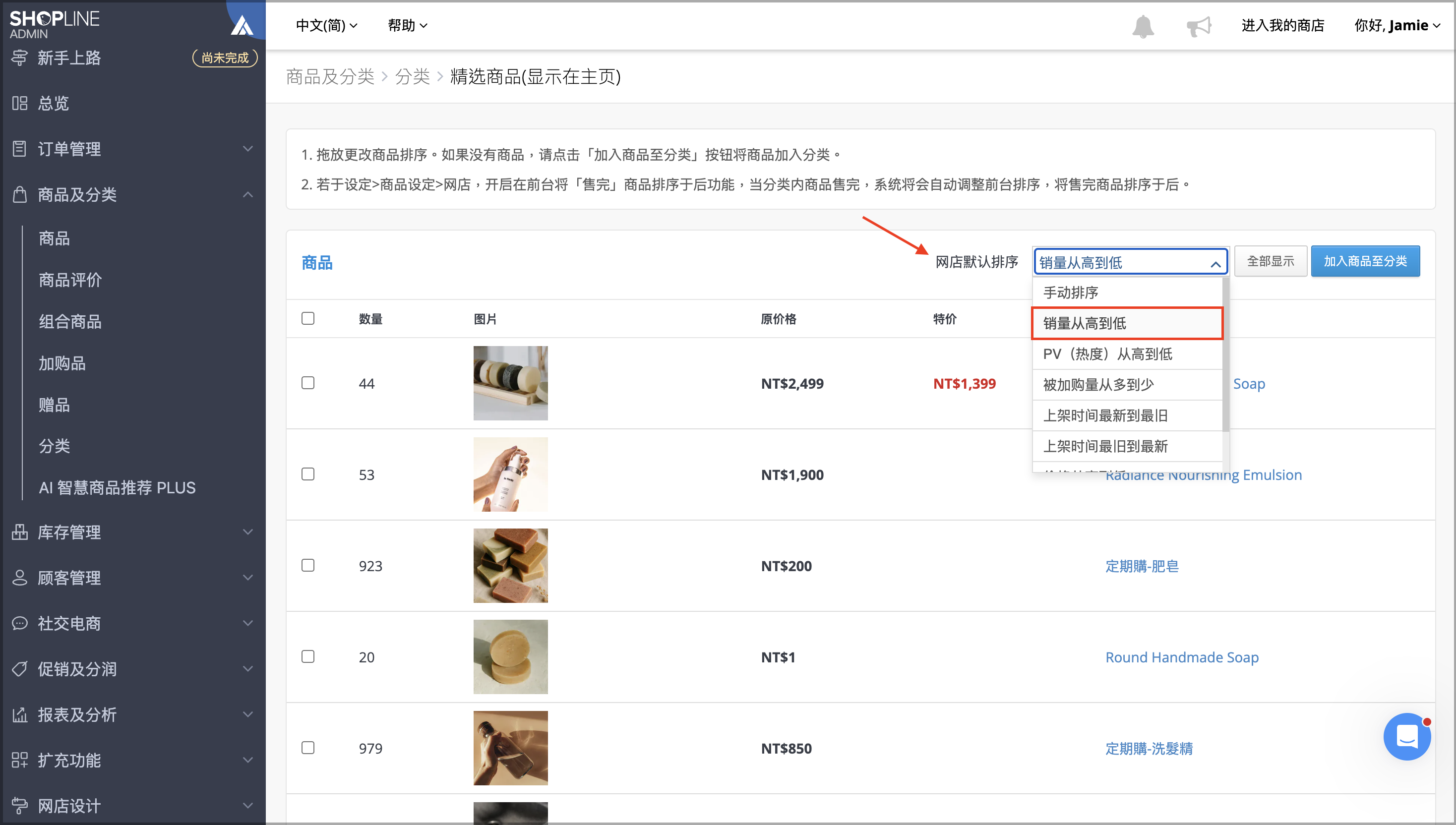Open the 你好, Jamie account dropdown
1456x825 pixels.
click(x=1397, y=25)
